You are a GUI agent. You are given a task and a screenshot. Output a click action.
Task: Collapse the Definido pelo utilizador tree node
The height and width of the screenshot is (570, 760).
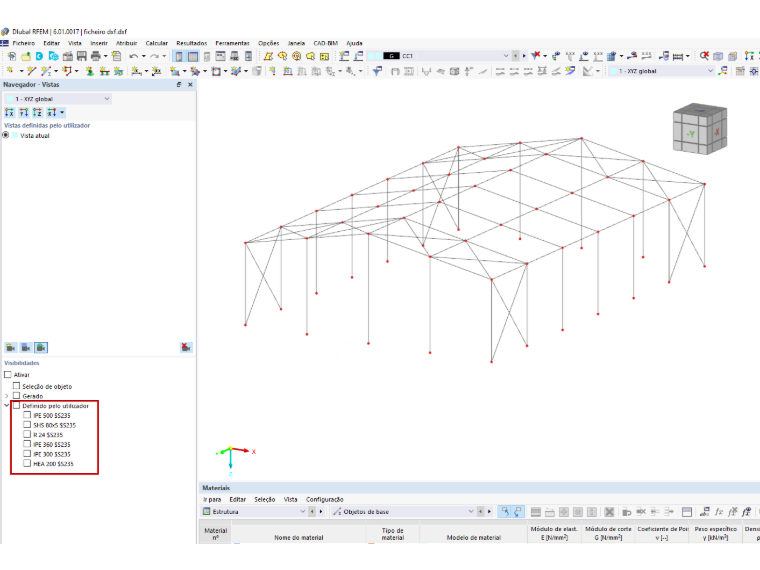pos(7,405)
